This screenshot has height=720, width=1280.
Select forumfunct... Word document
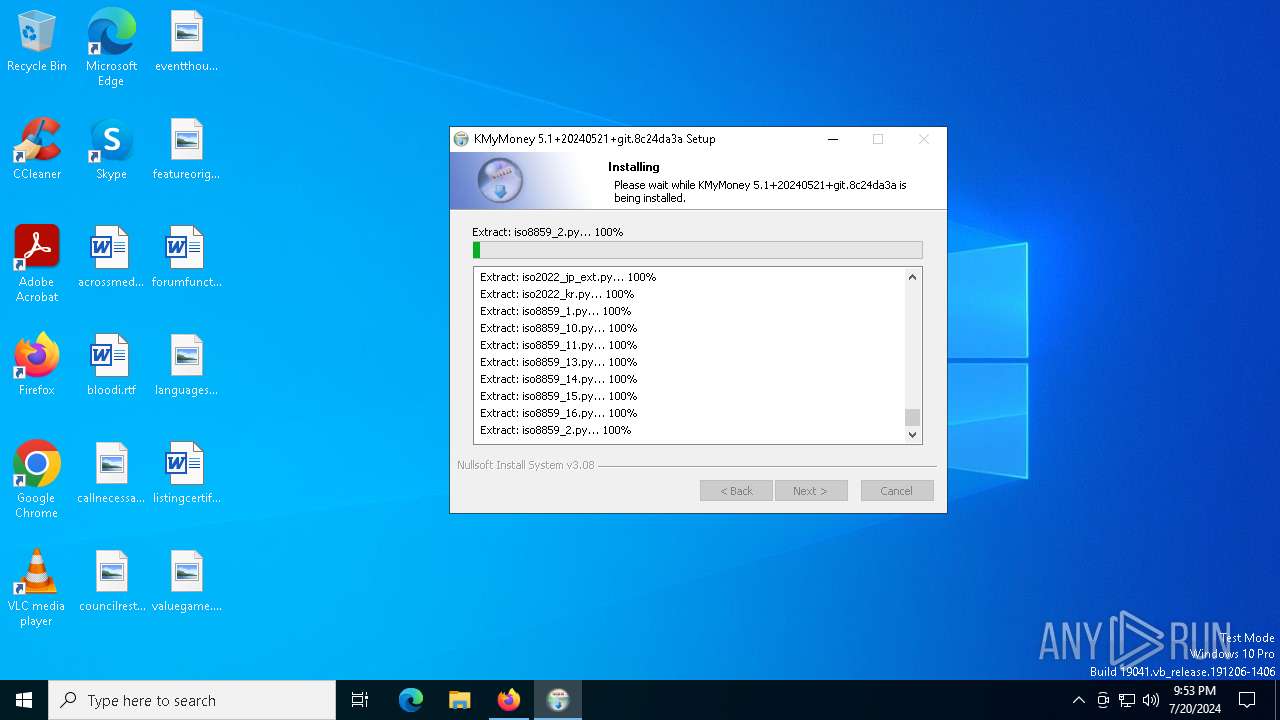point(186,258)
